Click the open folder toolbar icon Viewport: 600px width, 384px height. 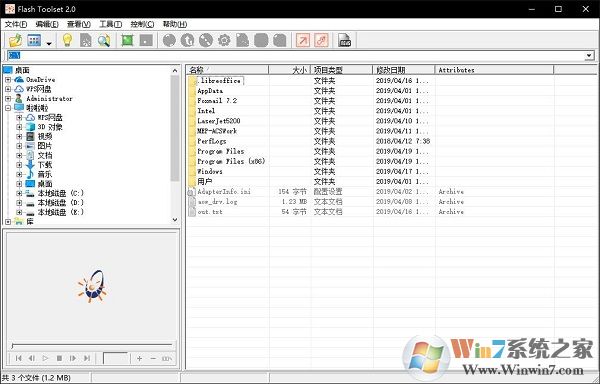point(16,40)
